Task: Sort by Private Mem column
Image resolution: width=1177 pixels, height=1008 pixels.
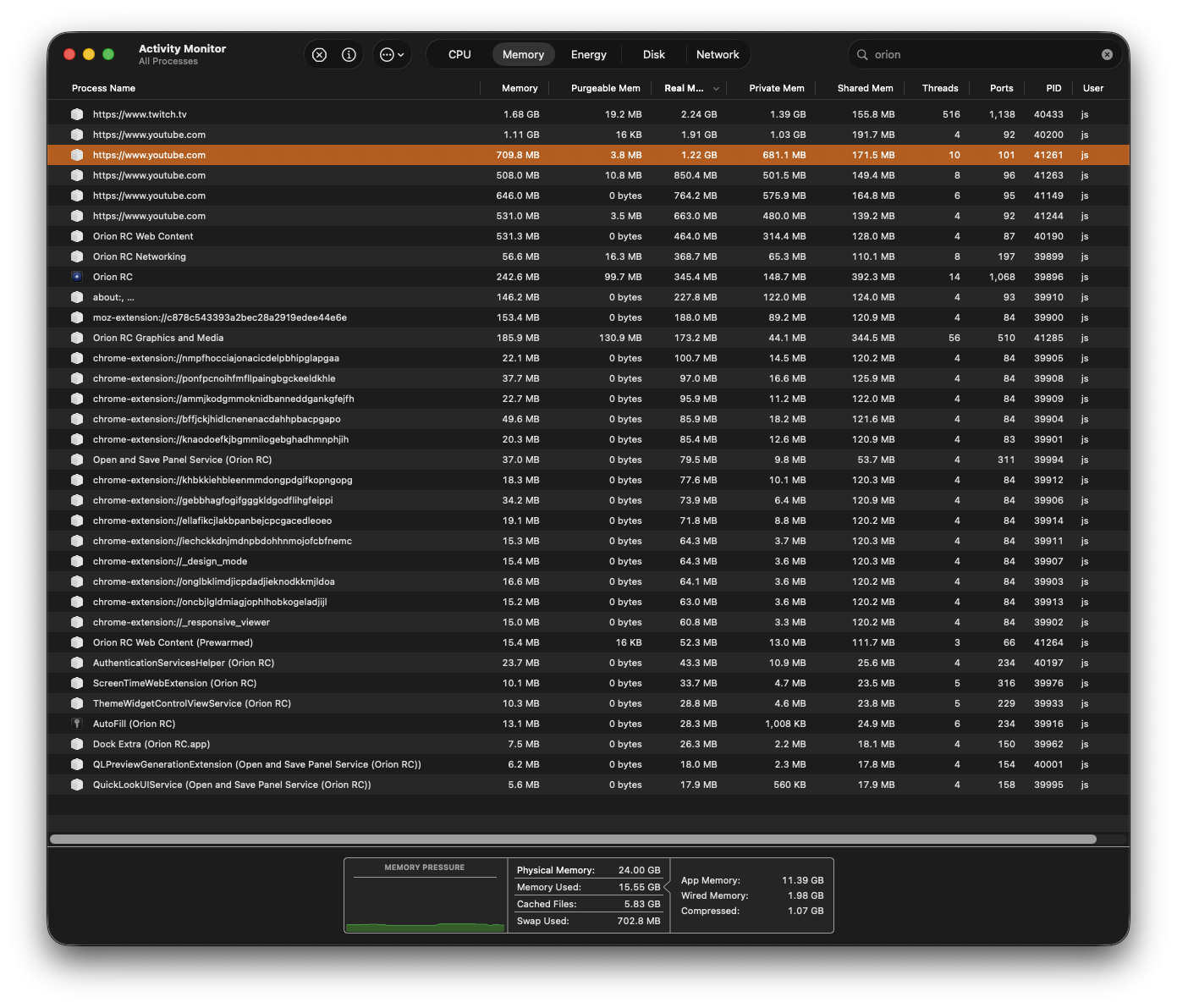Action: (776, 88)
